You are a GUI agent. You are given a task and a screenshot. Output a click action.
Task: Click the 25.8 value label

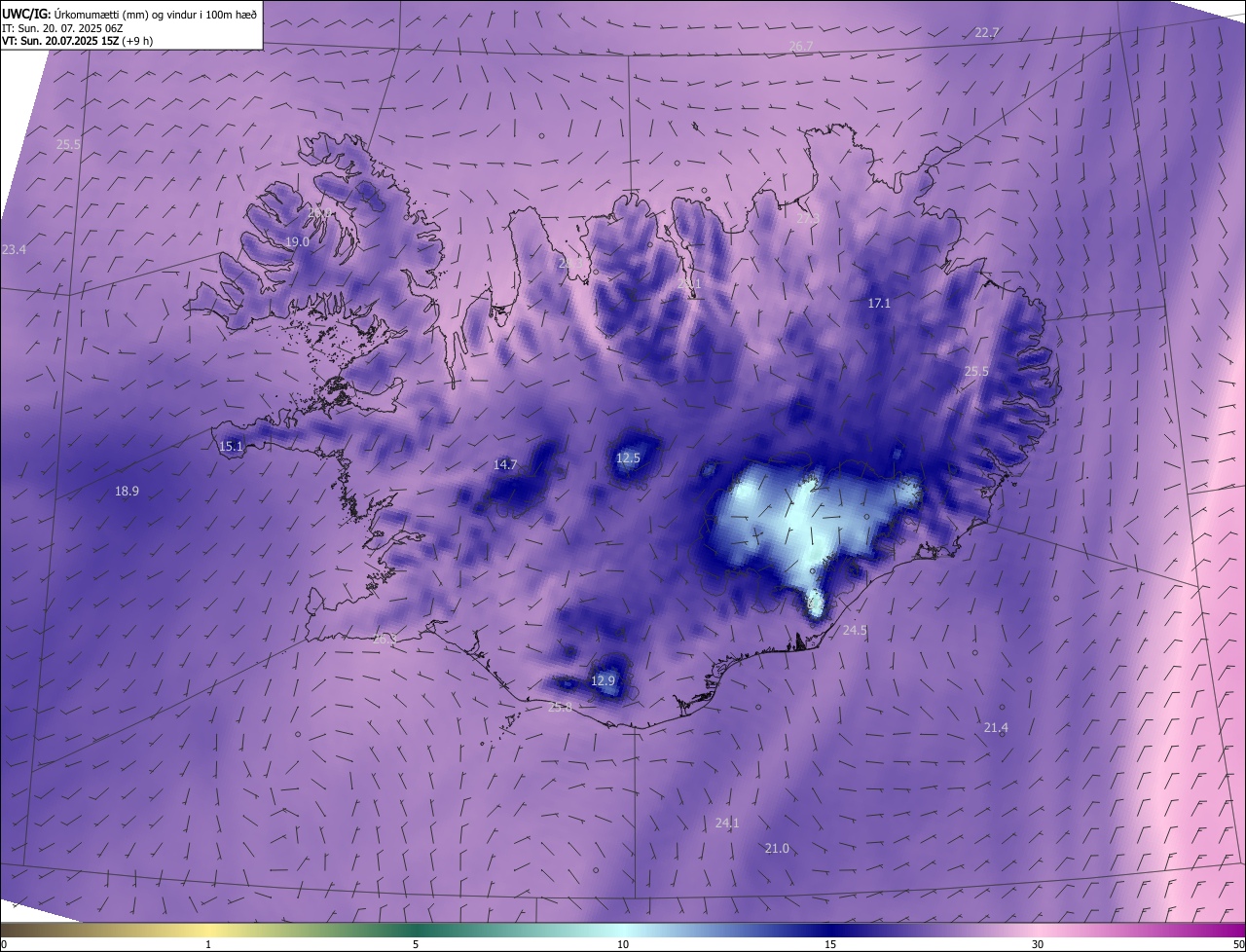(x=560, y=708)
